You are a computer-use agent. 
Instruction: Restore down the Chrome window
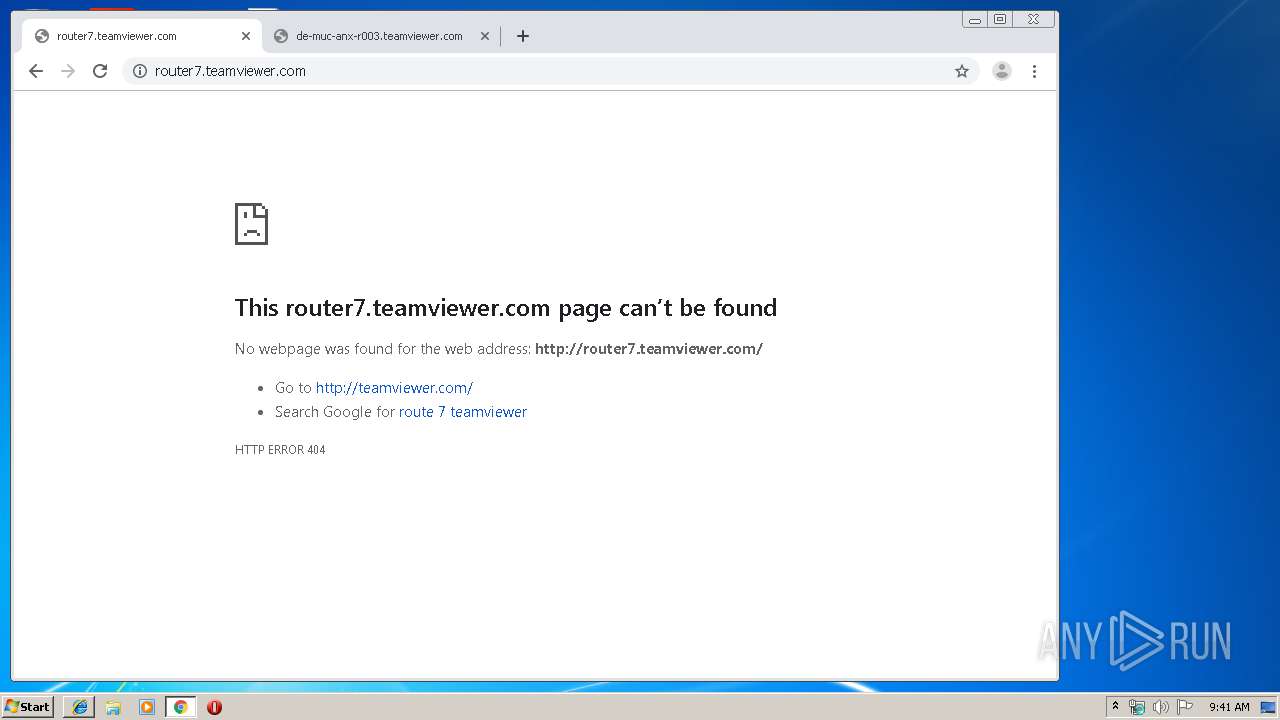[999, 19]
